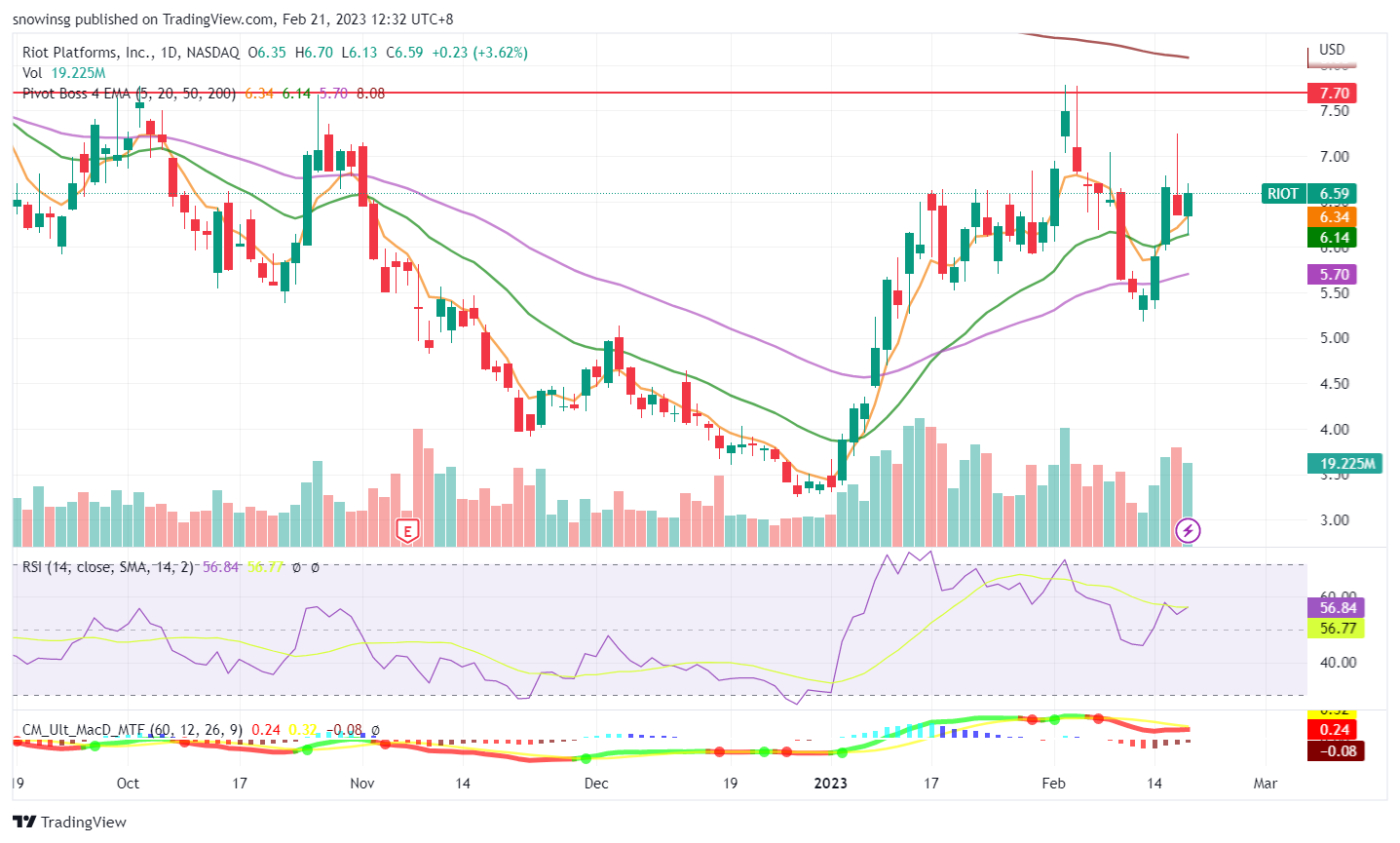Click the 5.00 price scale label
Viewport: 1400px width, 843px height.
1334,338
